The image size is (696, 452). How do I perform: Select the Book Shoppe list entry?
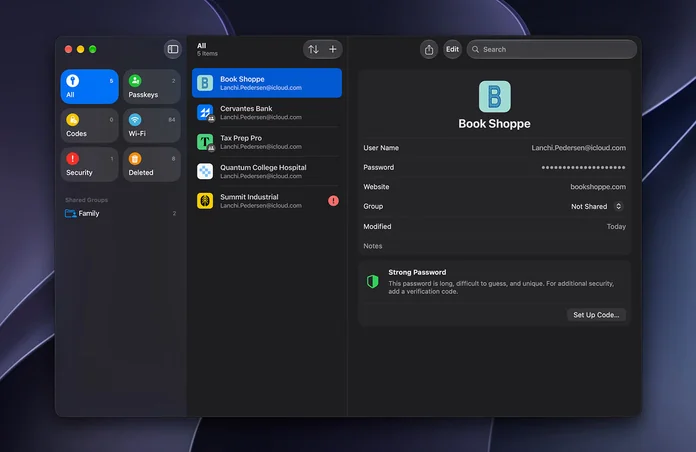point(267,83)
